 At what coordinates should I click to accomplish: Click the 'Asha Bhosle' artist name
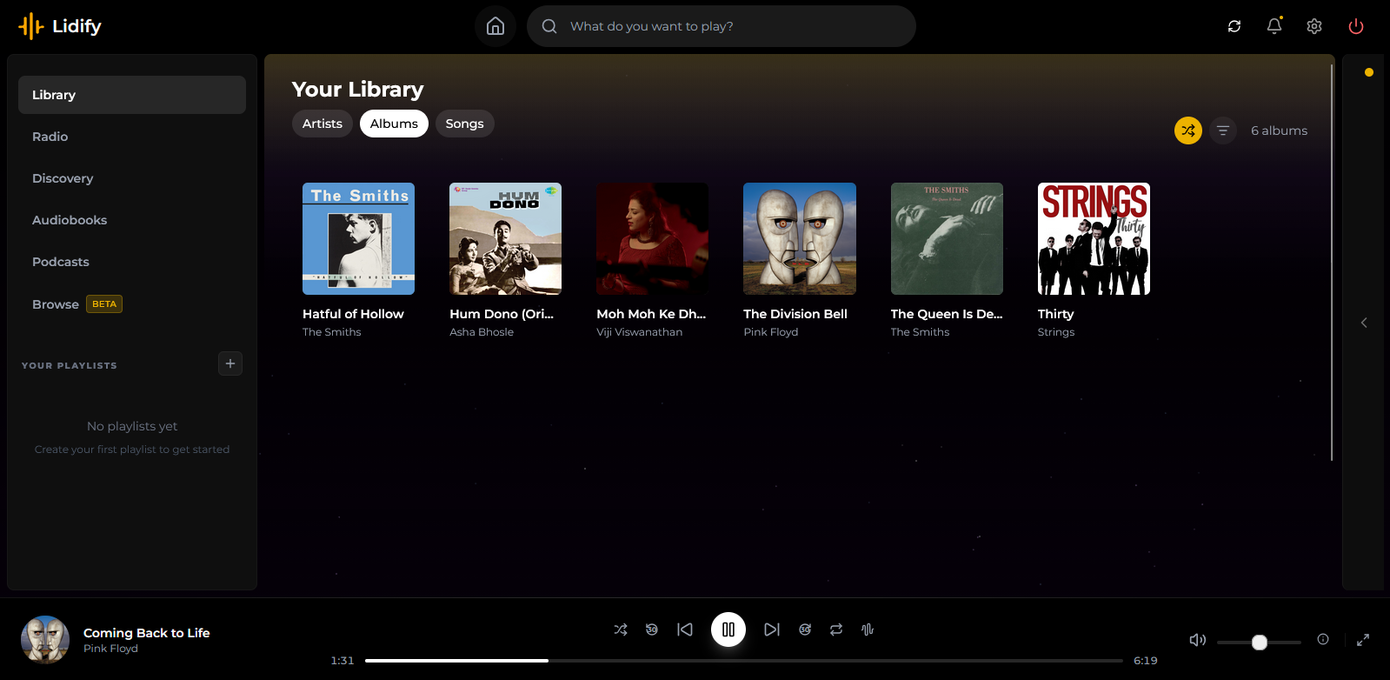[x=482, y=333]
